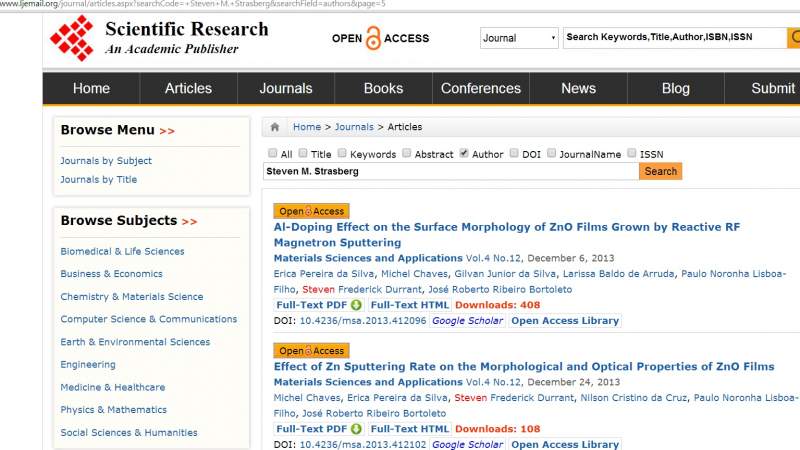Open Chemistry & Materials Science subject
The image size is (800, 450).
point(132,297)
